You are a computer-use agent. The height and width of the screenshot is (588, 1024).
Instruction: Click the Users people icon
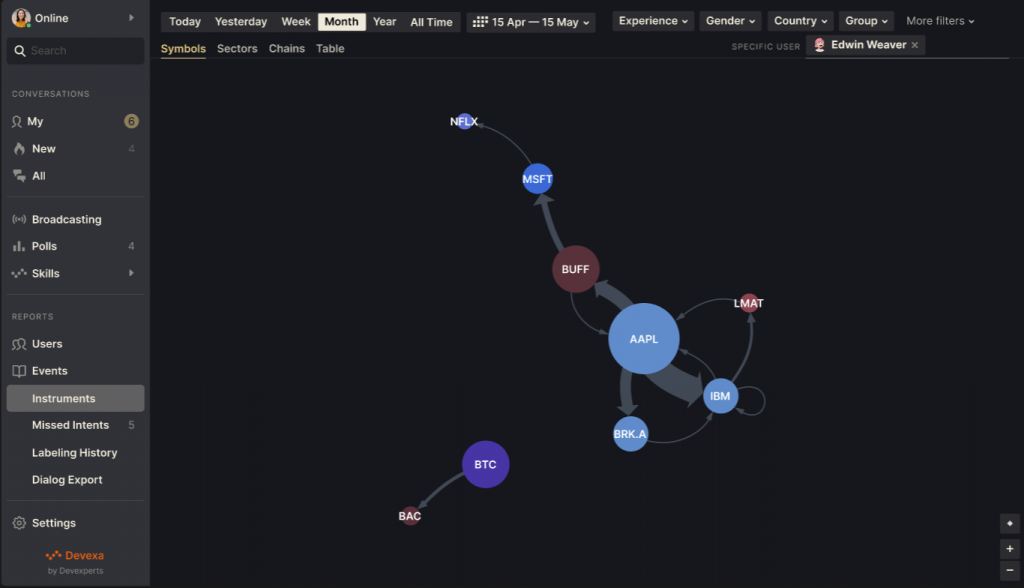click(x=19, y=344)
